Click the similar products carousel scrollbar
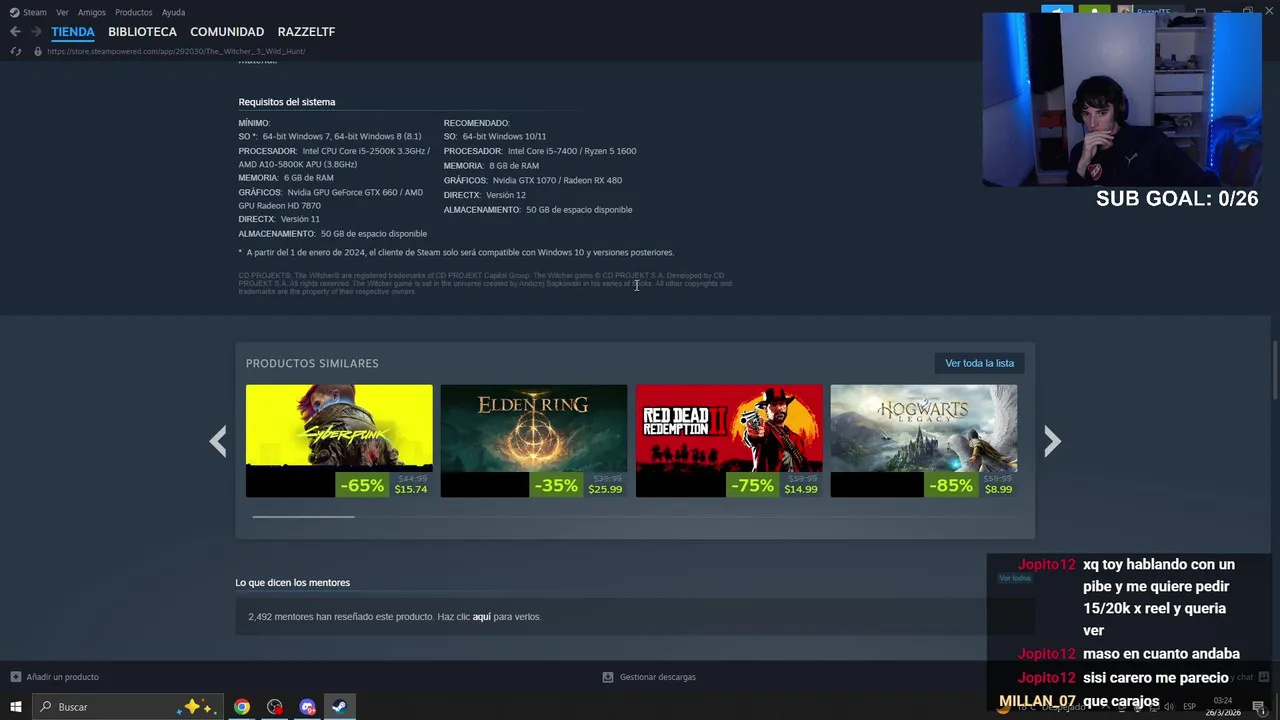This screenshot has height=720, width=1280. (x=303, y=517)
